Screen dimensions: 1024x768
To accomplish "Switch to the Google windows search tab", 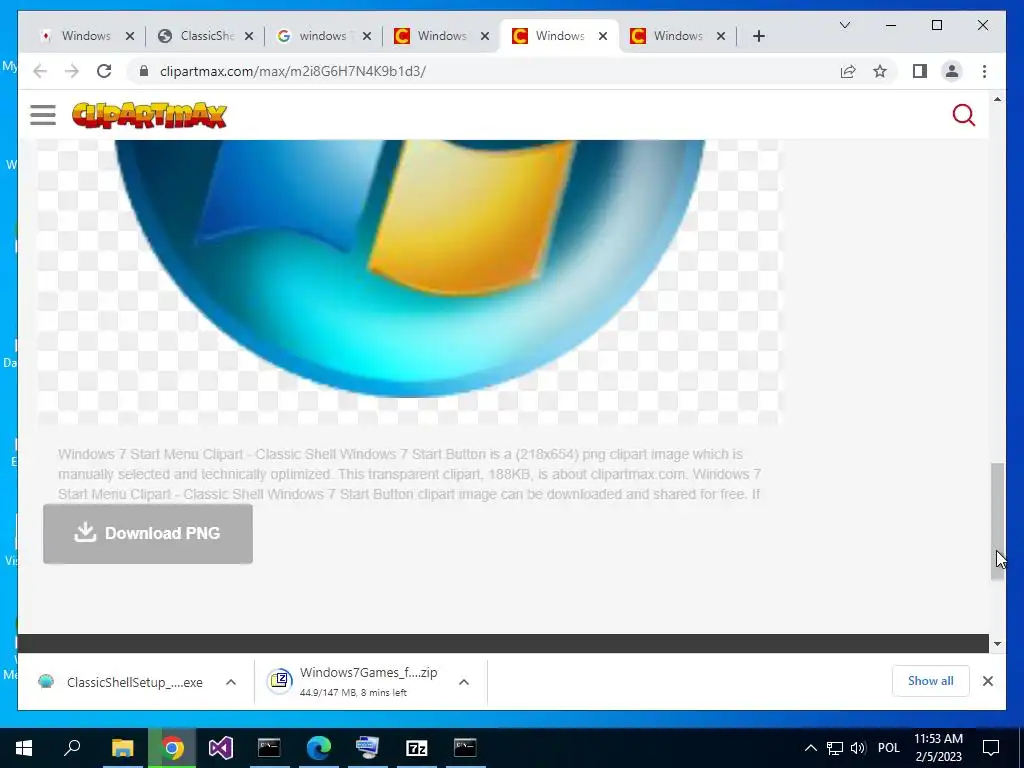I will [323, 36].
